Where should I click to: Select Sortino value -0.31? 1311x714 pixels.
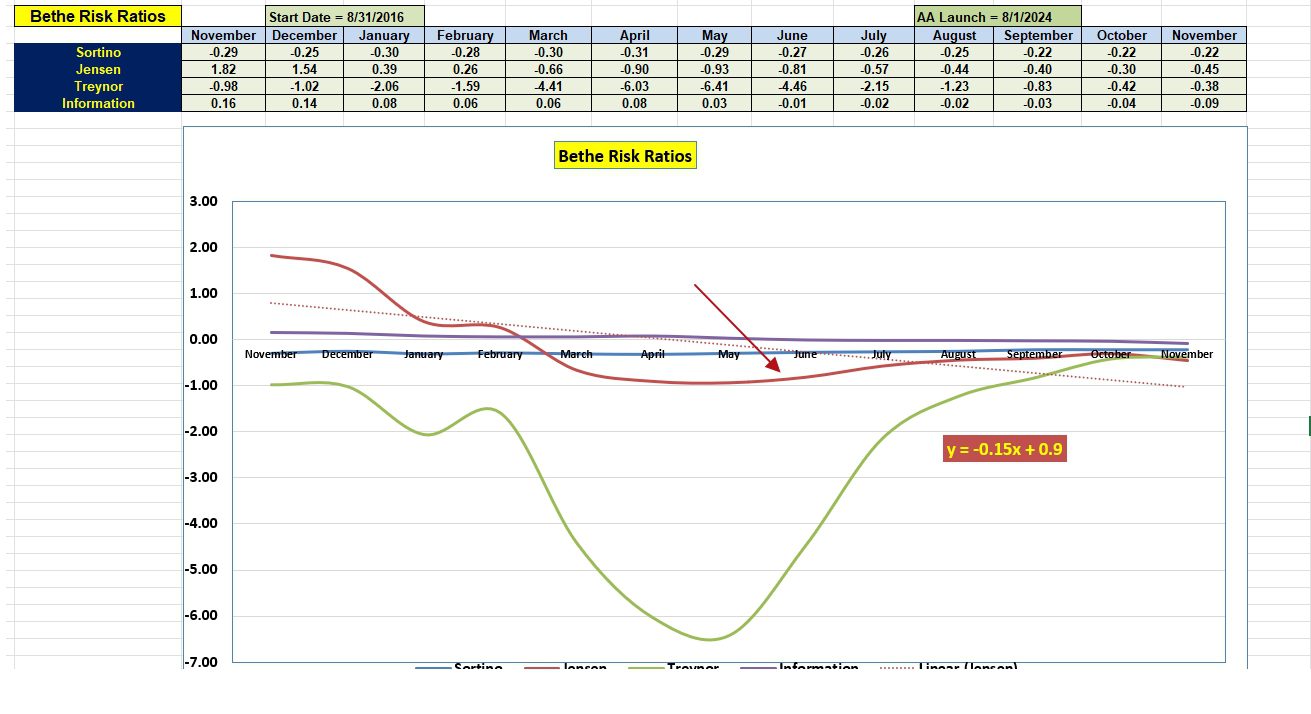pyautogui.click(x=634, y=52)
